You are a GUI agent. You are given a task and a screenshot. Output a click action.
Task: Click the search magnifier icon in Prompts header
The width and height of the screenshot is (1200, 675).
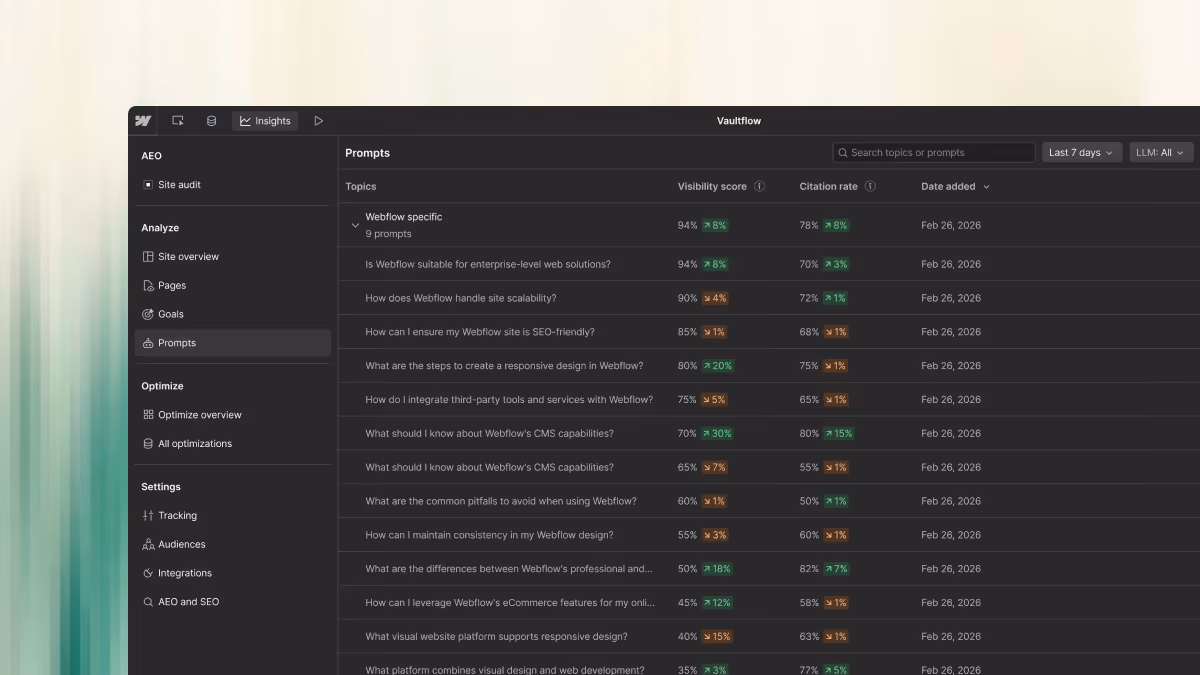coord(843,153)
